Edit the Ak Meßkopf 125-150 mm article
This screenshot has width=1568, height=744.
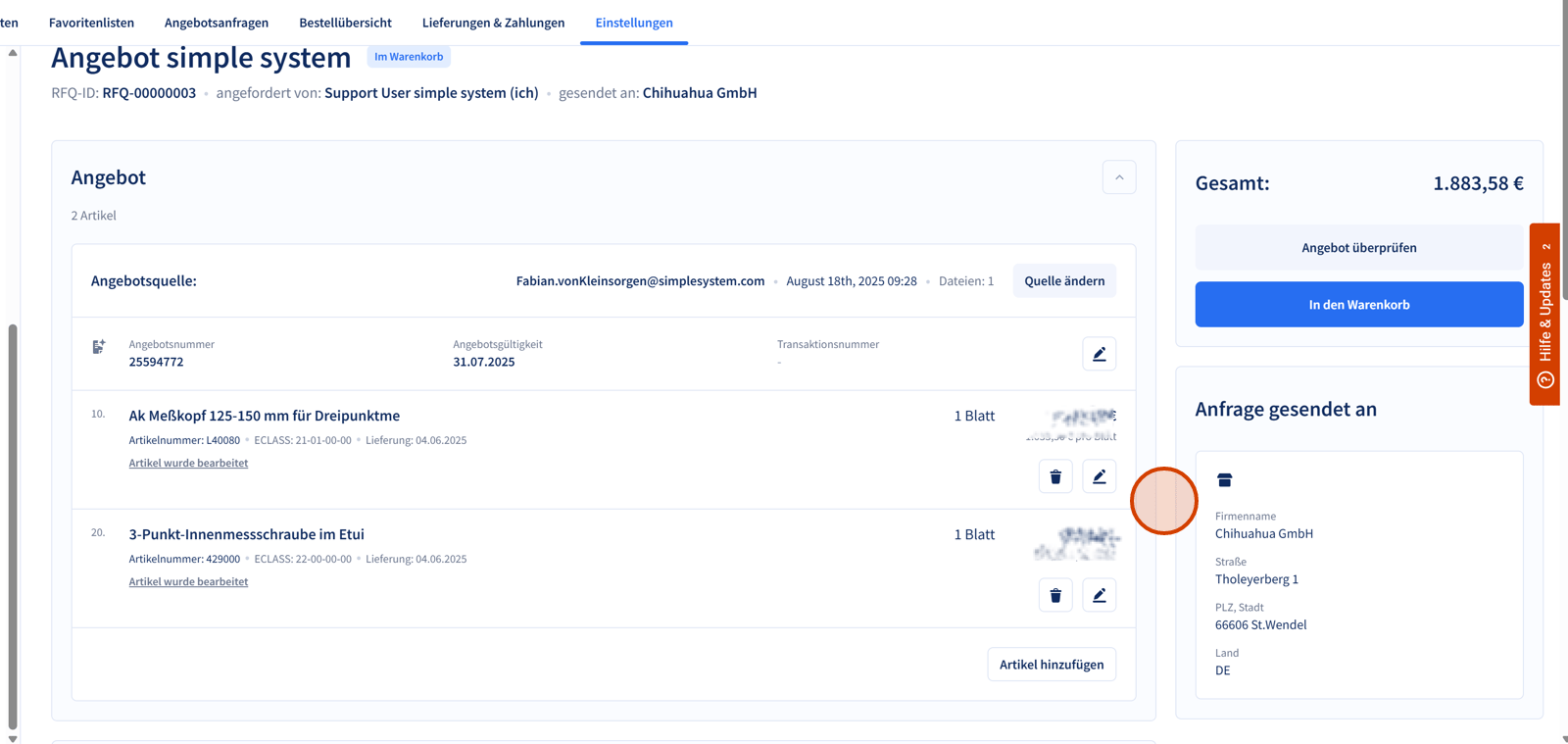click(1099, 476)
